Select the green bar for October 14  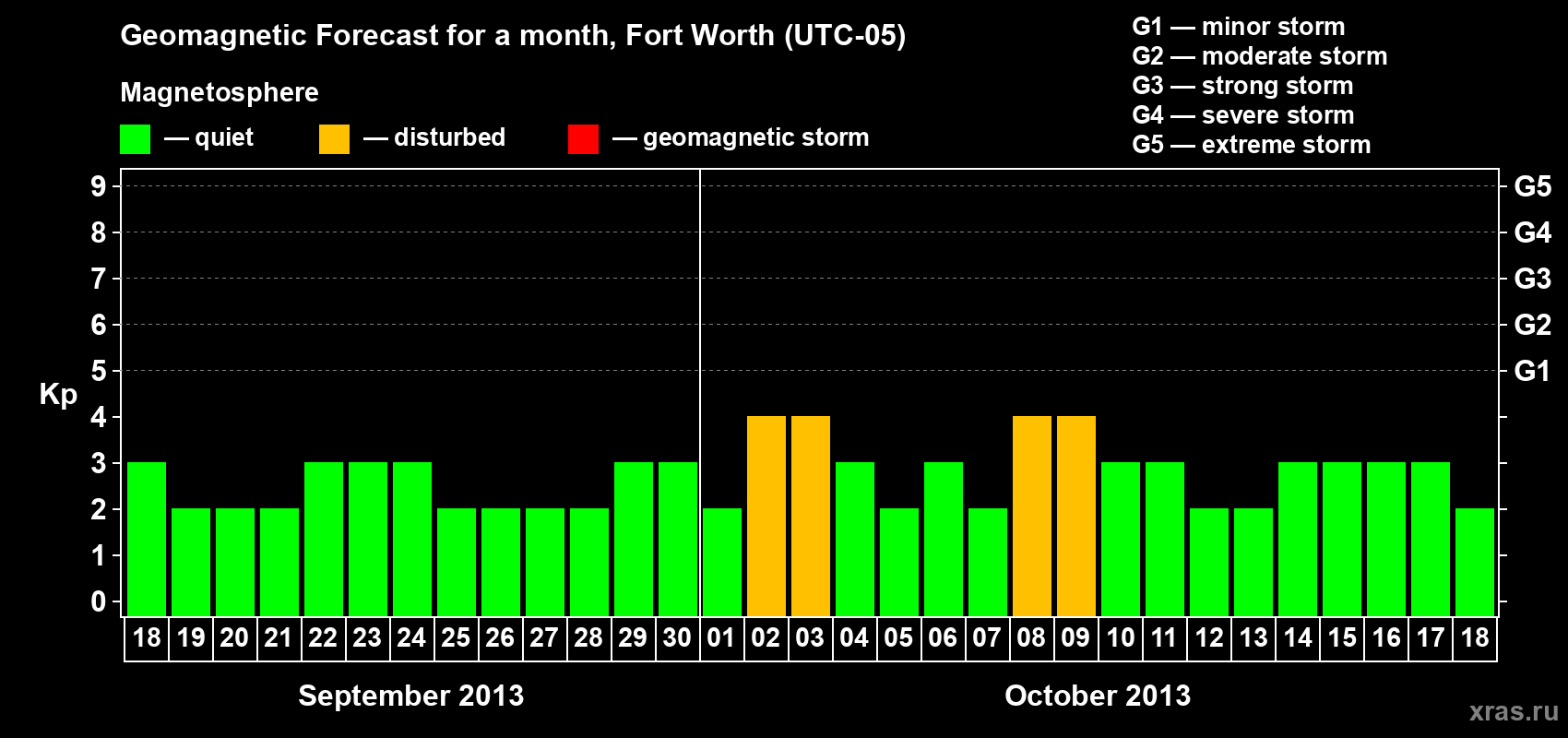point(1298,539)
